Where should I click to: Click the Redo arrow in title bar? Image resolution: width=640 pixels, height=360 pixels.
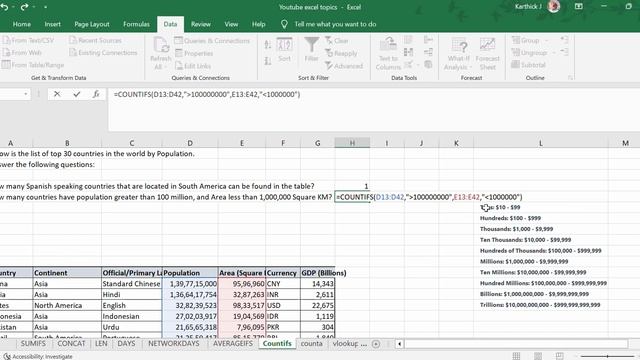pyautogui.click(x=24, y=7)
